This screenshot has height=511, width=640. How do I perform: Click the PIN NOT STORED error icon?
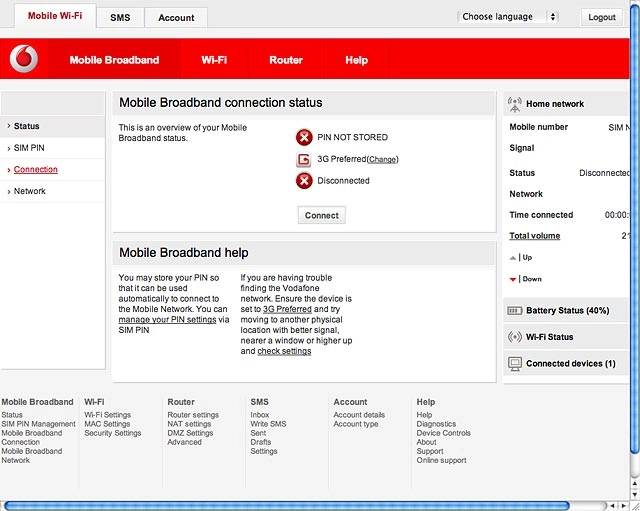(x=304, y=138)
